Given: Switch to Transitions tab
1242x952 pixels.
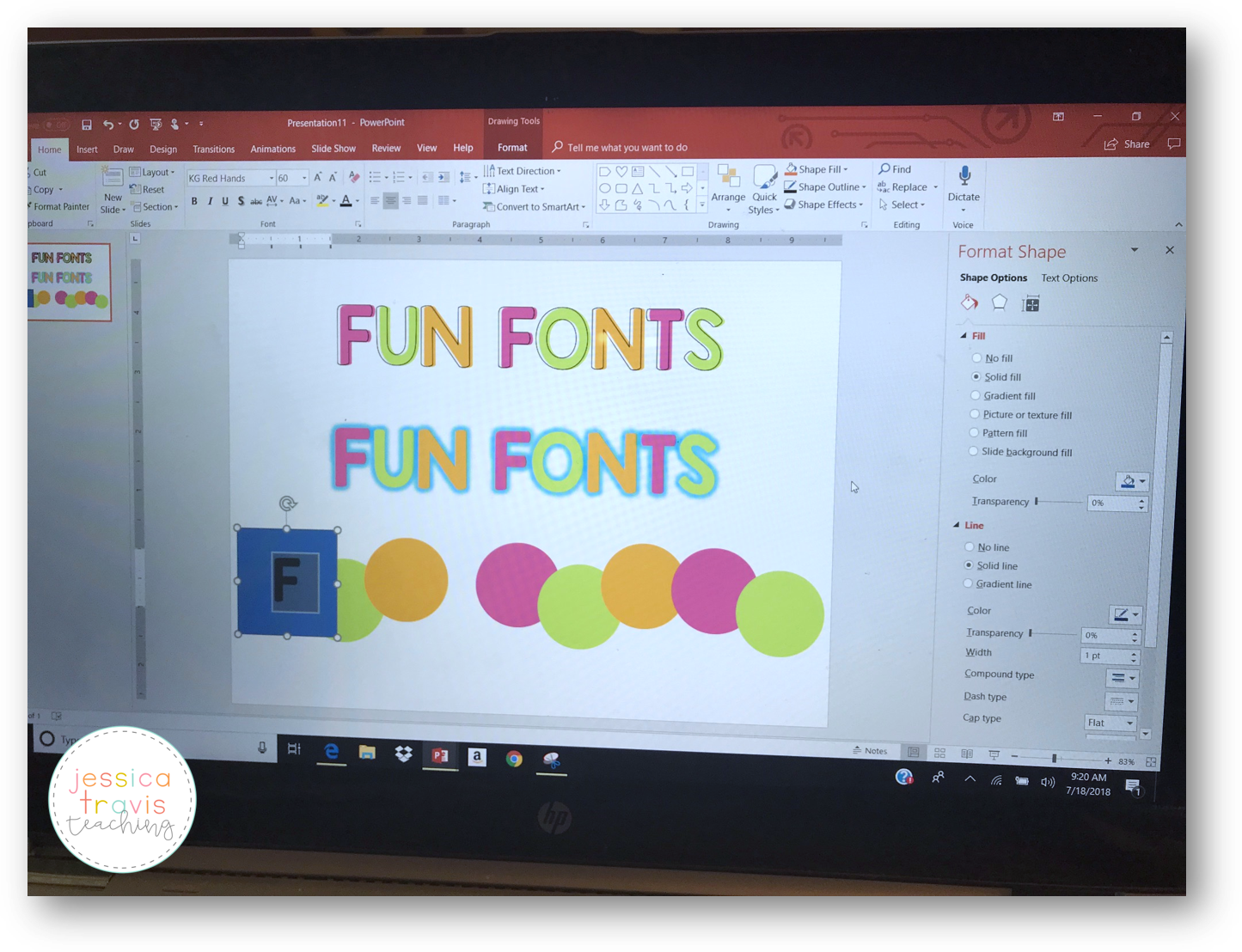Looking at the screenshot, I should click(214, 150).
